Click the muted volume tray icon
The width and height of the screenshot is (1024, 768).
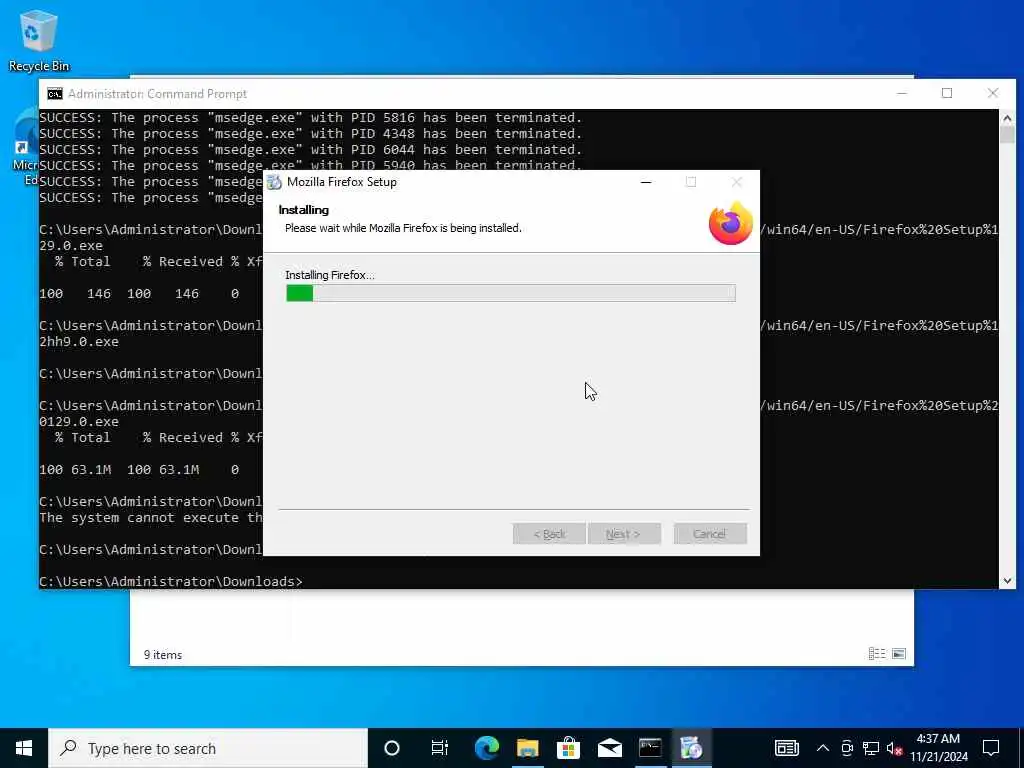click(x=895, y=748)
